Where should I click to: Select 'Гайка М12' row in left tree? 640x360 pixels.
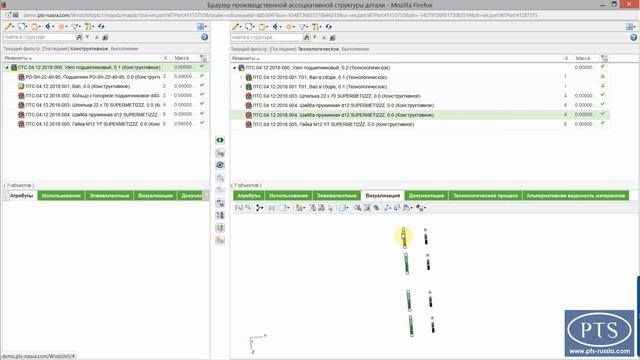click(105, 124)
